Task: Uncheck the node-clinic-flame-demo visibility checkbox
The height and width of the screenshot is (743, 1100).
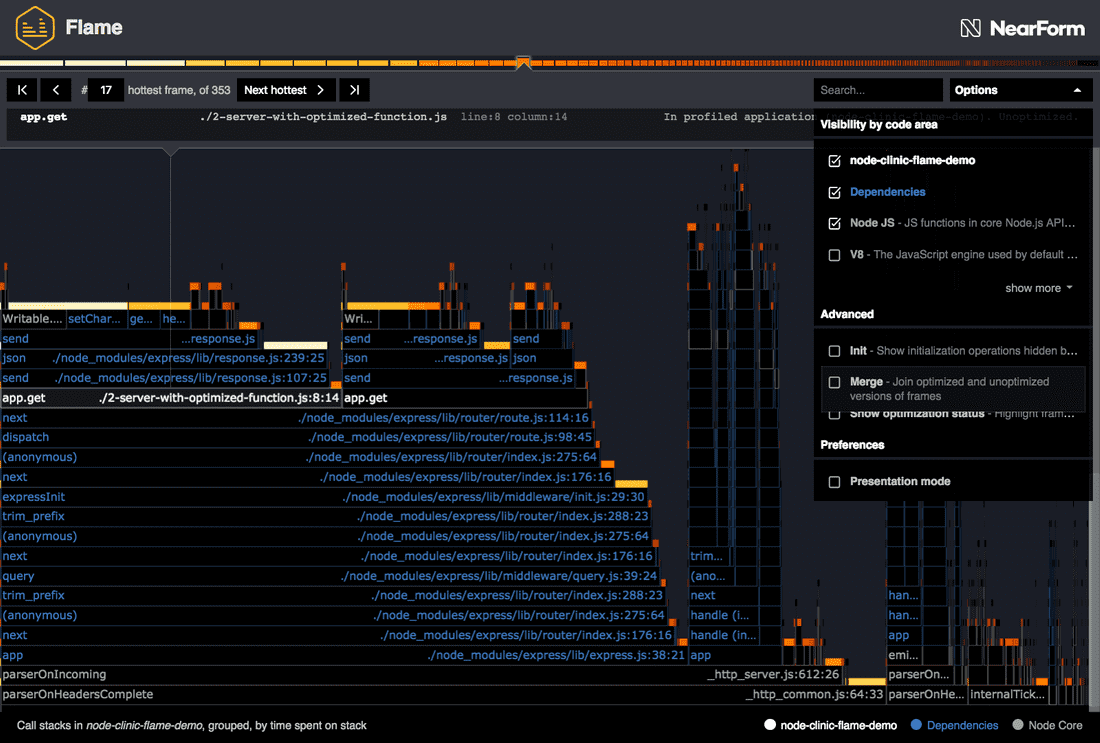Action: pyautogui.click(x=834, y=161)
